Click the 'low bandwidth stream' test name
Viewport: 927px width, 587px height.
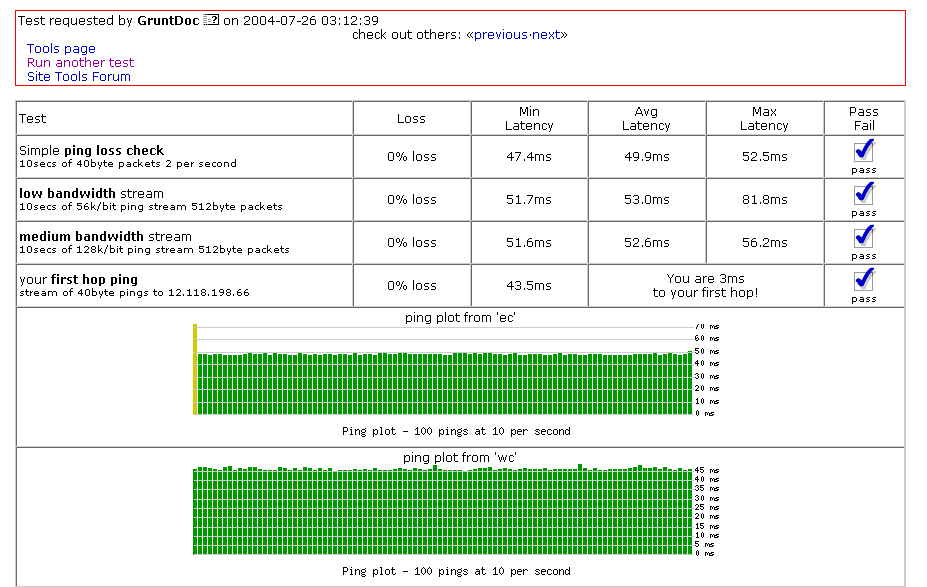pos(92,194)
